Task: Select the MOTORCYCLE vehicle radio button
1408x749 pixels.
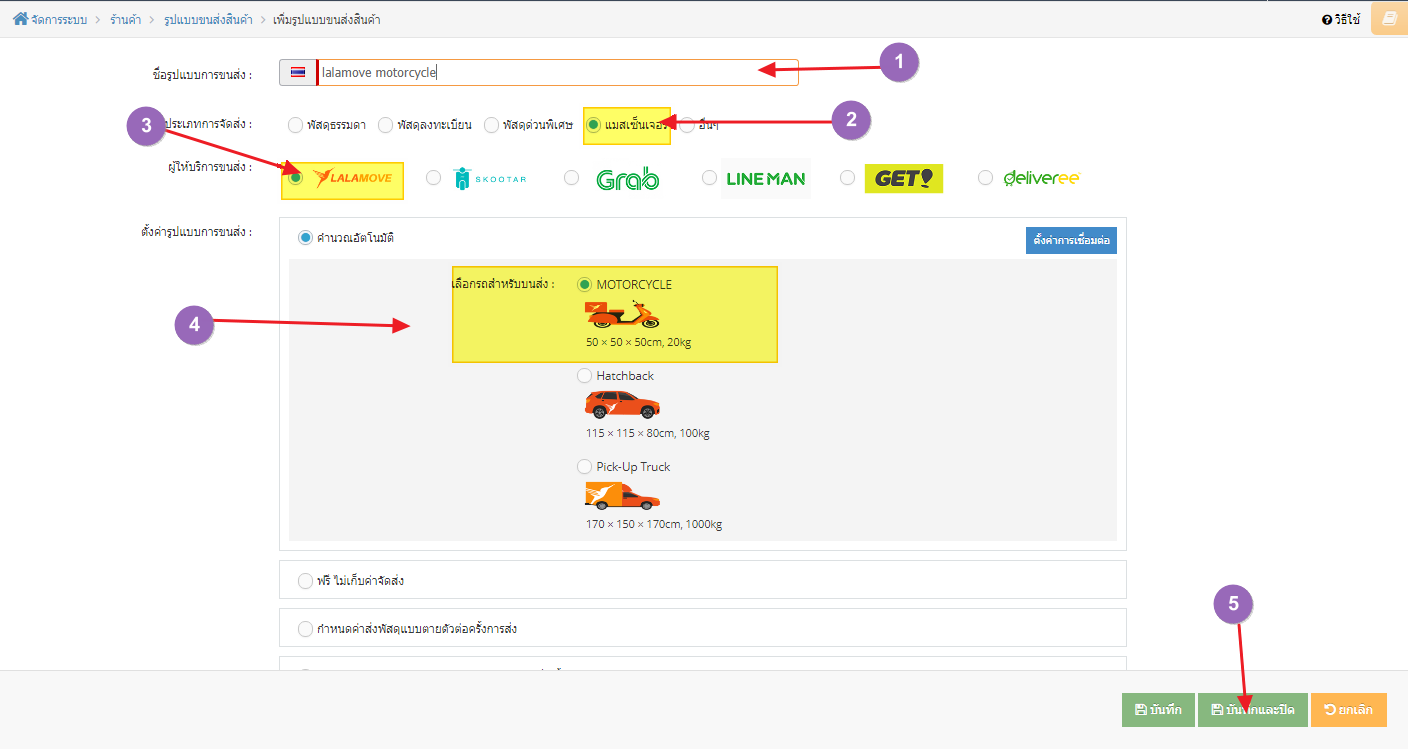Action: point(585,285)
